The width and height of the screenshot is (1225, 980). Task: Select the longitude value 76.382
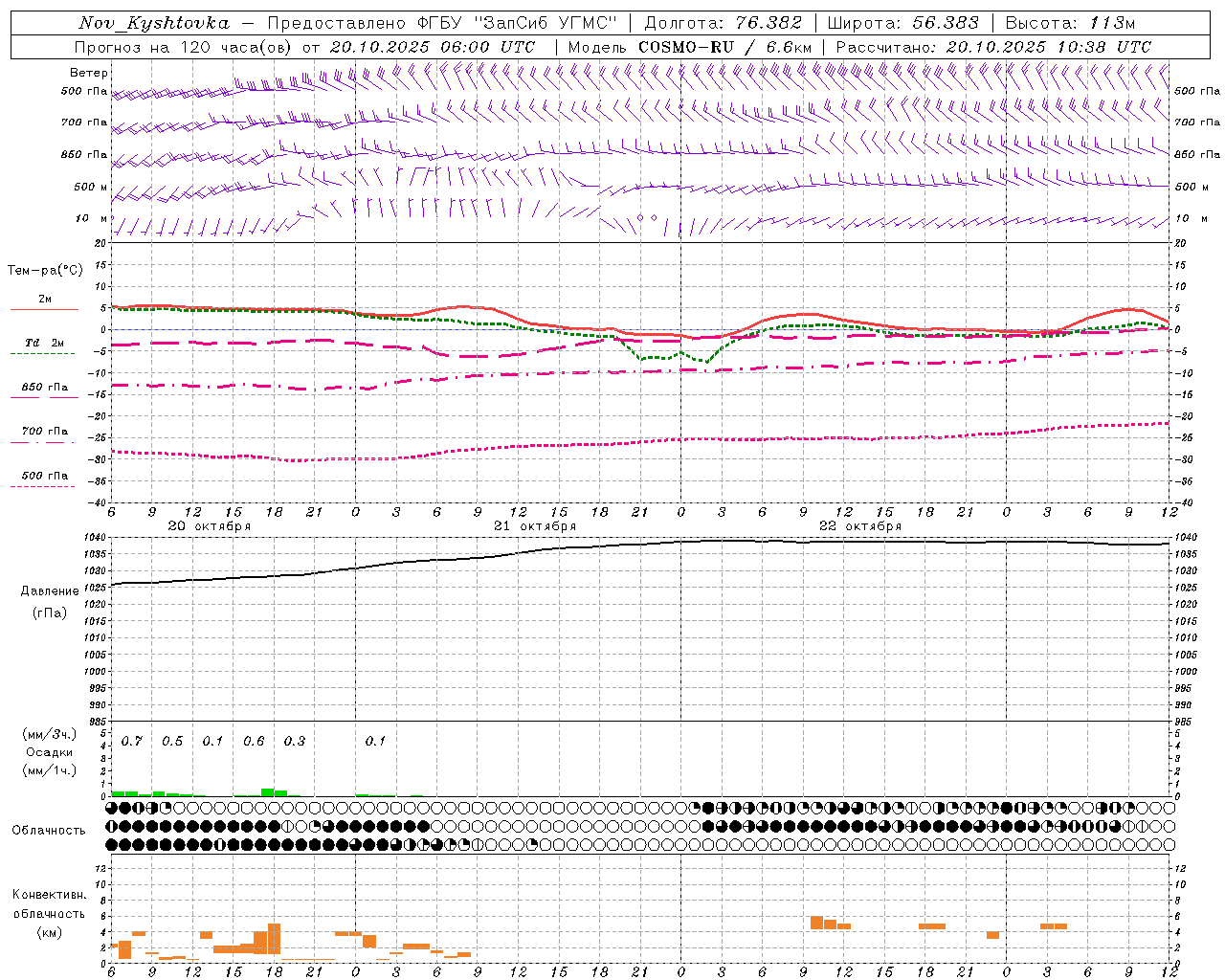pyautogui.click(x=768, y=23)
